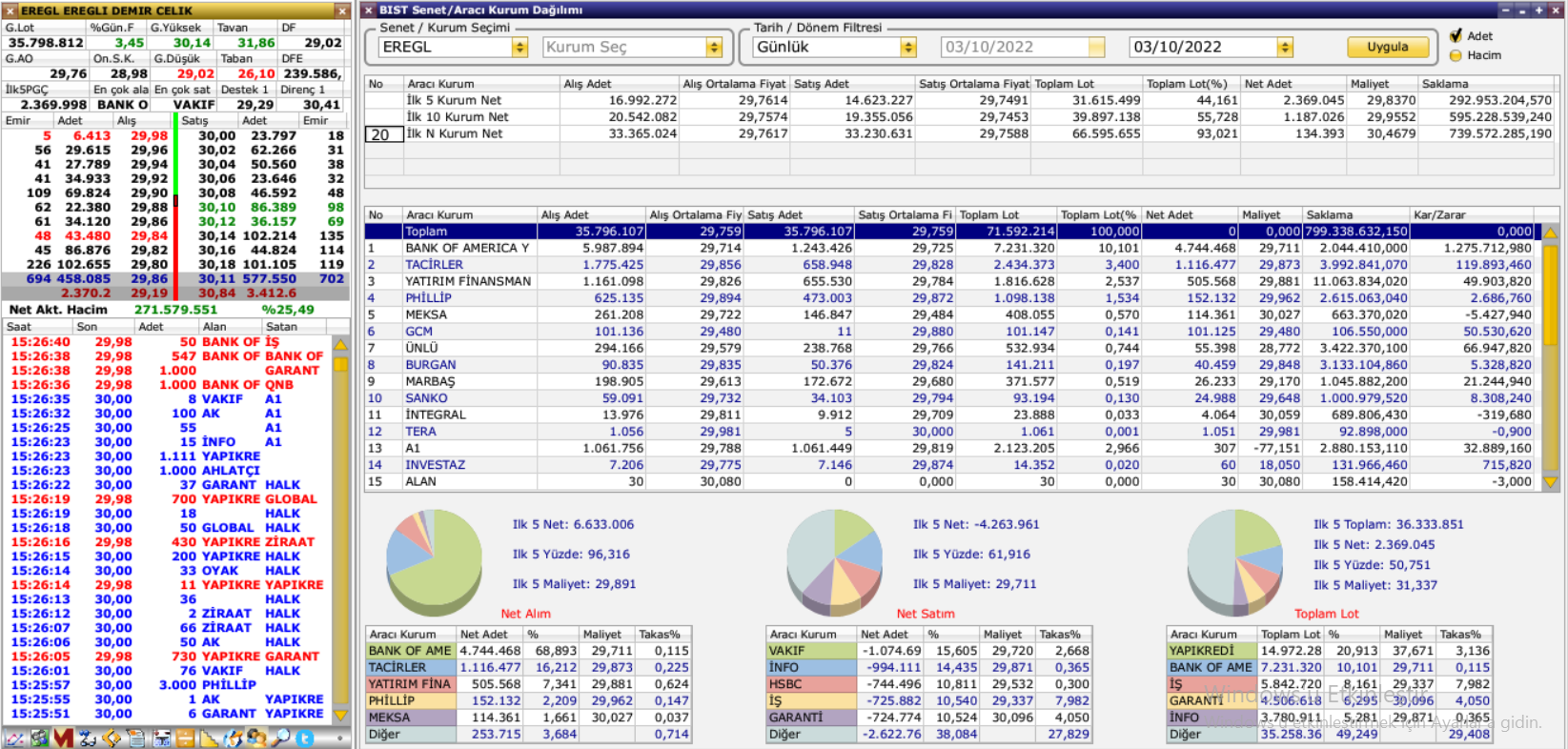Click the main table scrollbar down arrow
Screen dimensions: 1568x749
(1551, 482)
